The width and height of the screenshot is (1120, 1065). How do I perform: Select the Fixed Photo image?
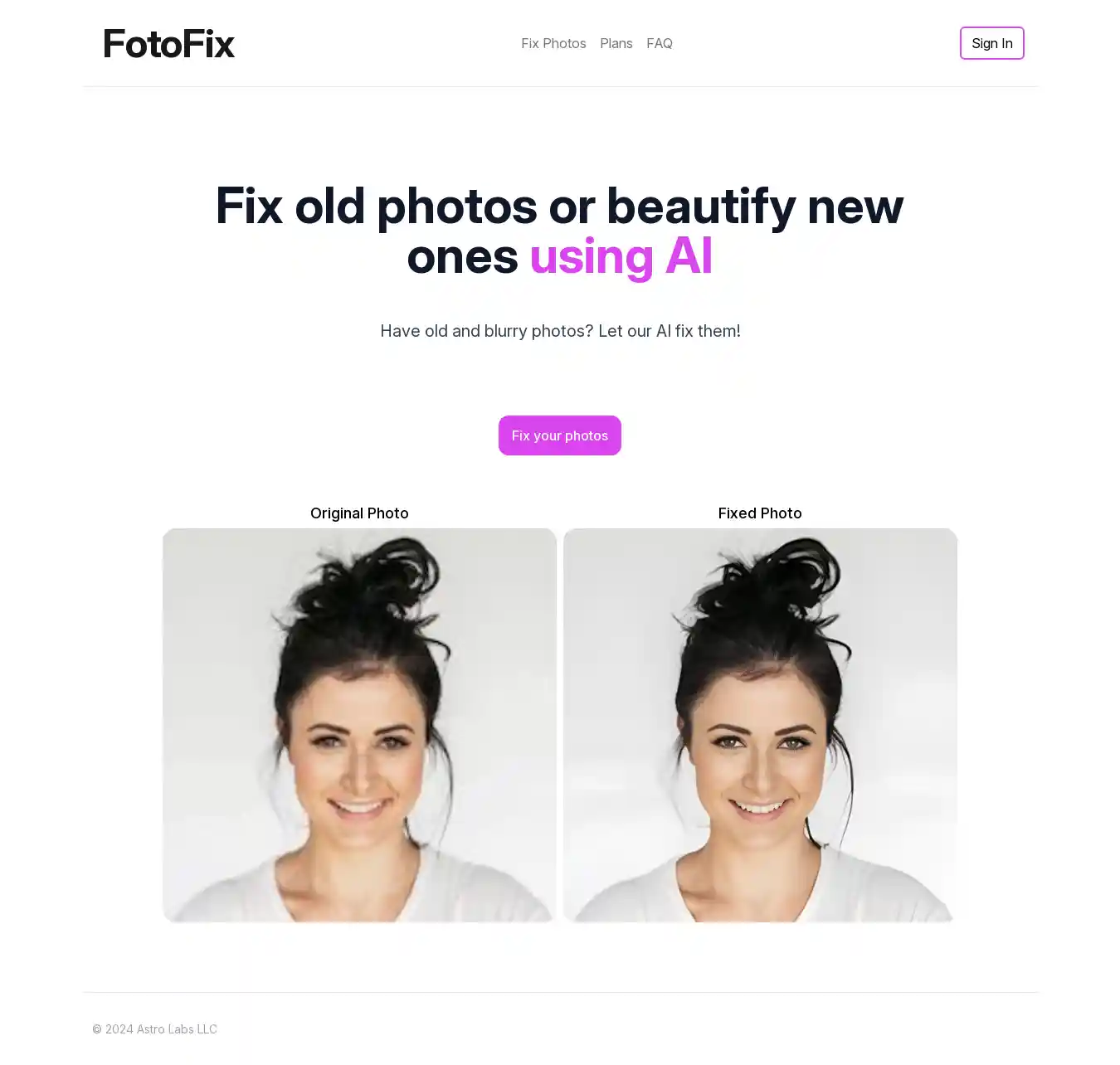click(760, 725)
